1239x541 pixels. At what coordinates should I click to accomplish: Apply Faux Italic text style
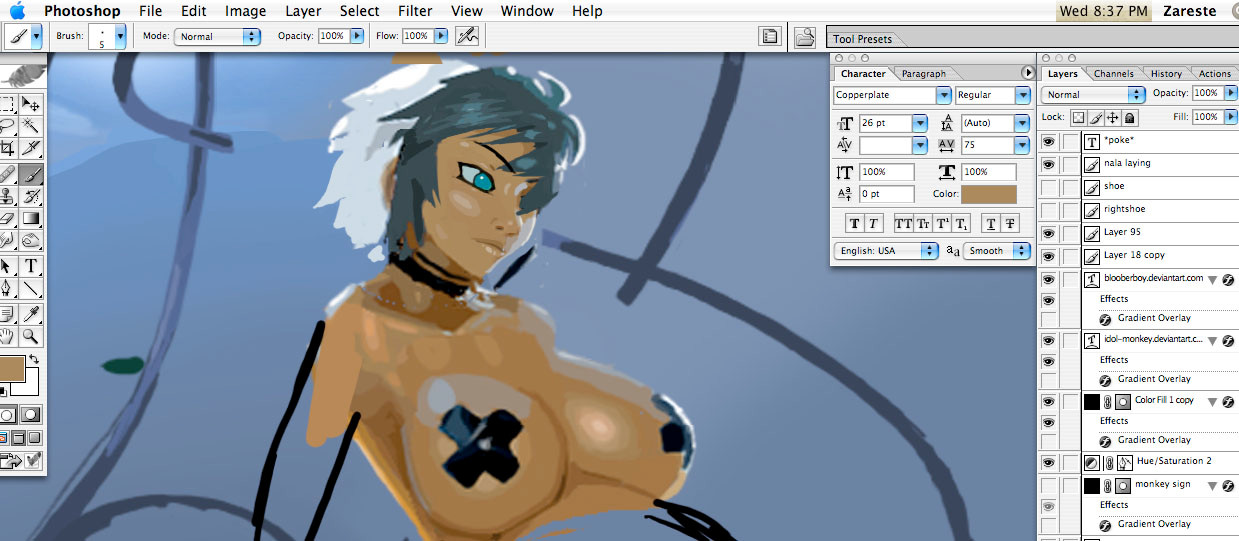[x=873, y=224]
